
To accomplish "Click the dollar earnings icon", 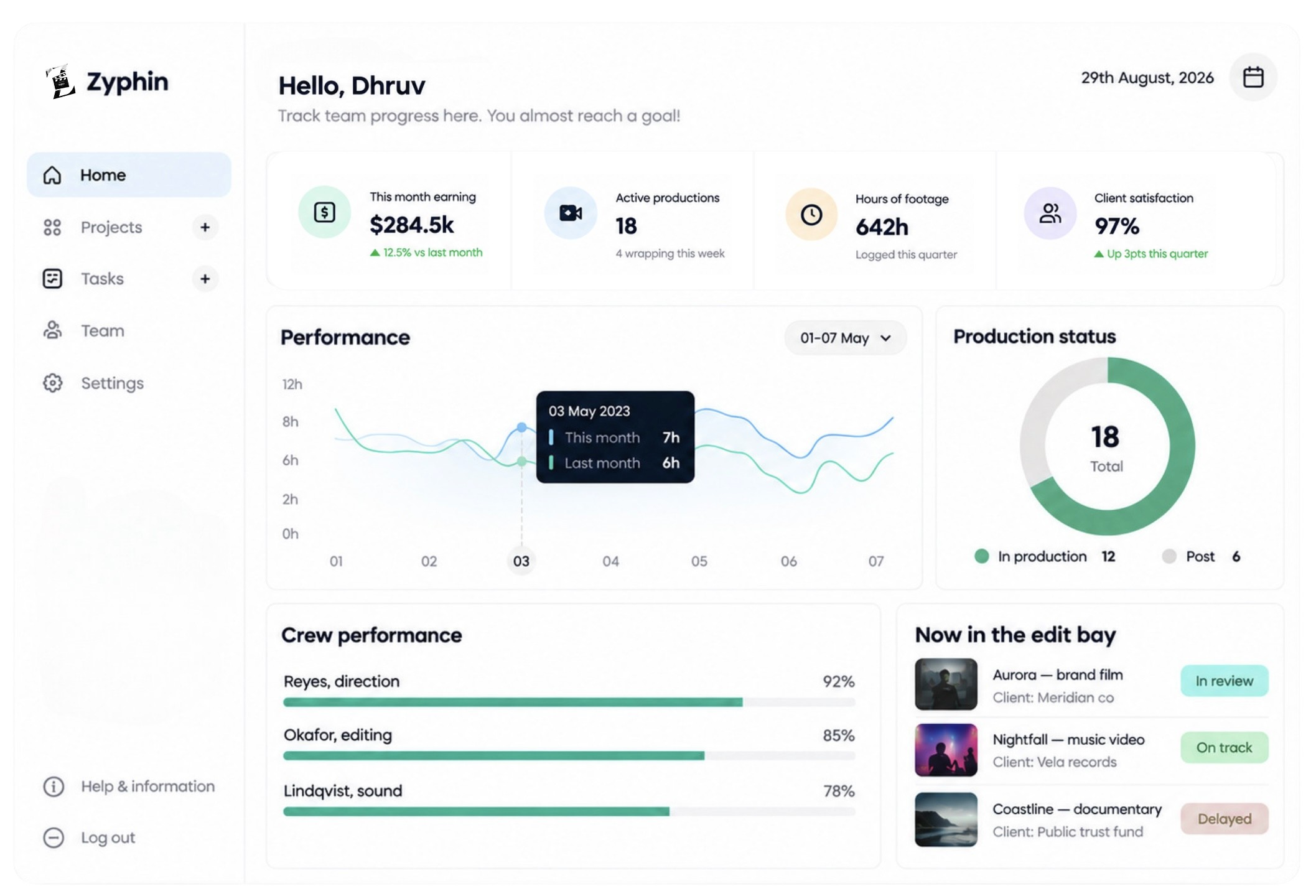I will pyautogui.click(x=324, y=212).
